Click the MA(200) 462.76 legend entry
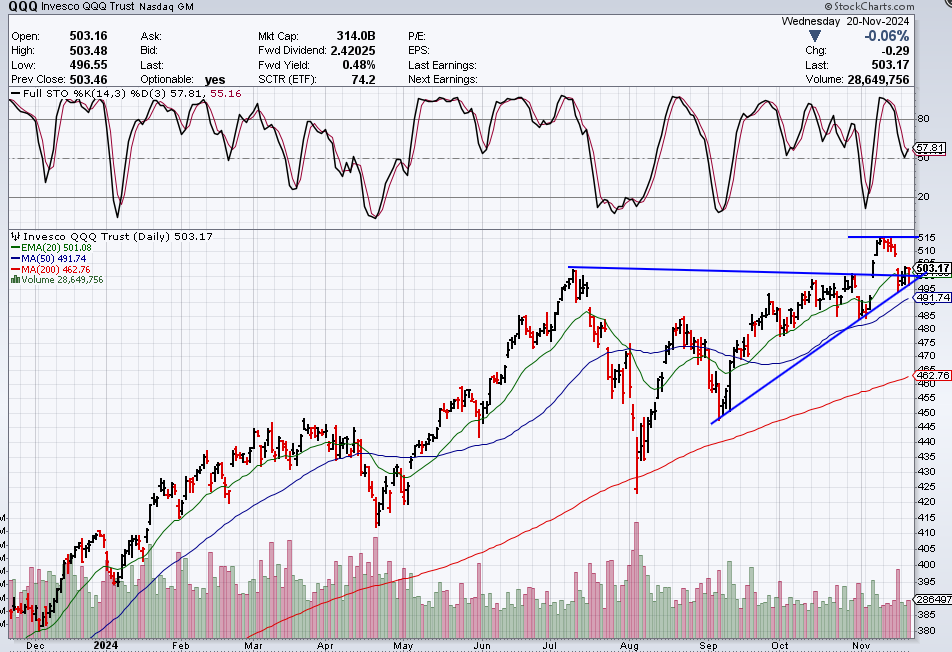This screenshot has width=952, height=652. 51,270
